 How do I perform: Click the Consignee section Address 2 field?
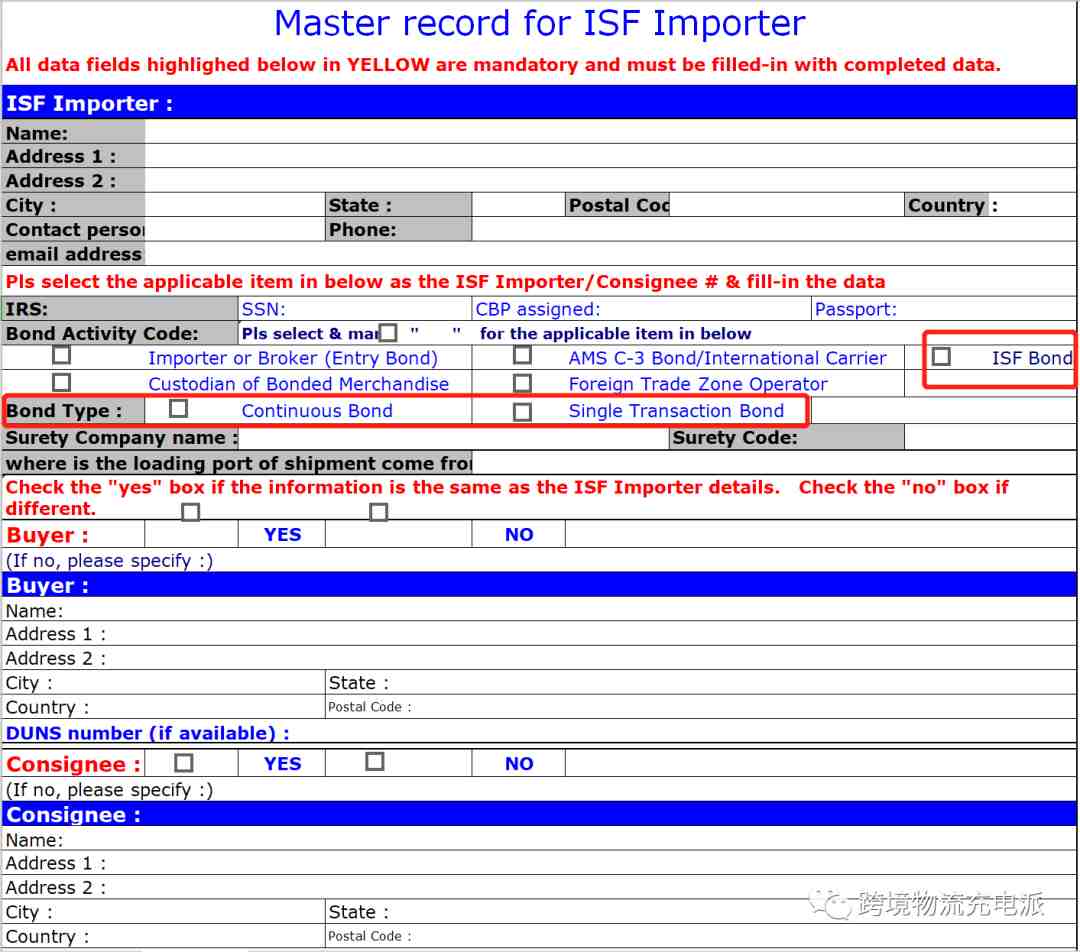539,887
